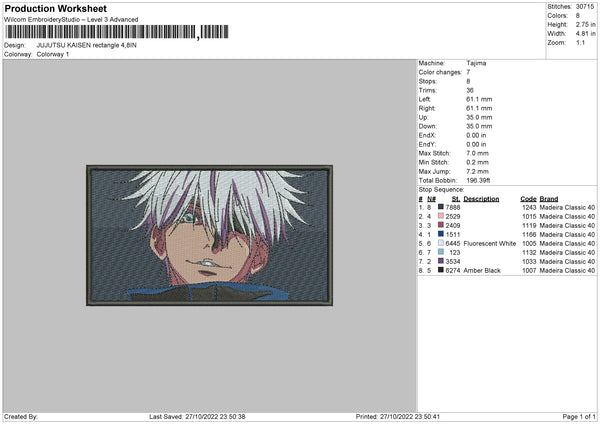Viewport: 600px width, 424px height.
Task: Click the Colorway 1 label
Action: [54, 54]
